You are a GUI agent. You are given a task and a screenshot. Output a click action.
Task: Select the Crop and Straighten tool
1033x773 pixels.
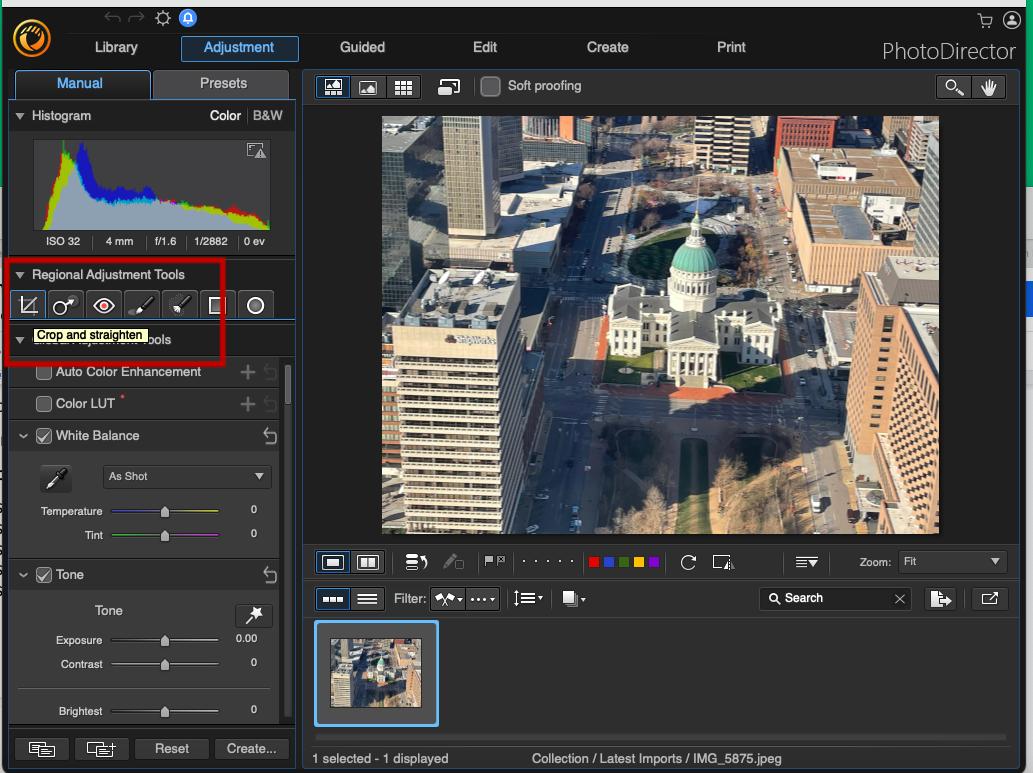pyautogui.click(x=28, y=304)
